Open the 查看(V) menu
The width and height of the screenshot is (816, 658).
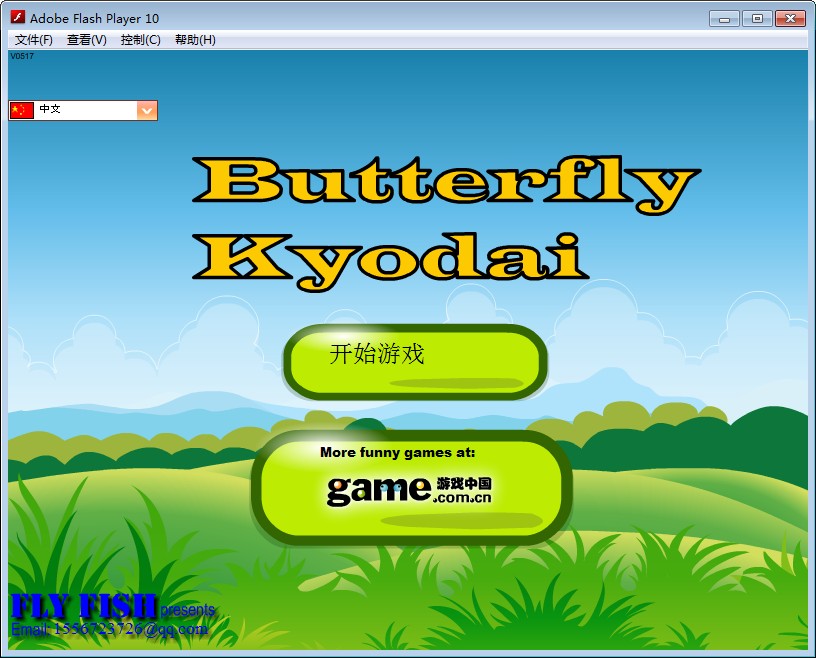86,40
